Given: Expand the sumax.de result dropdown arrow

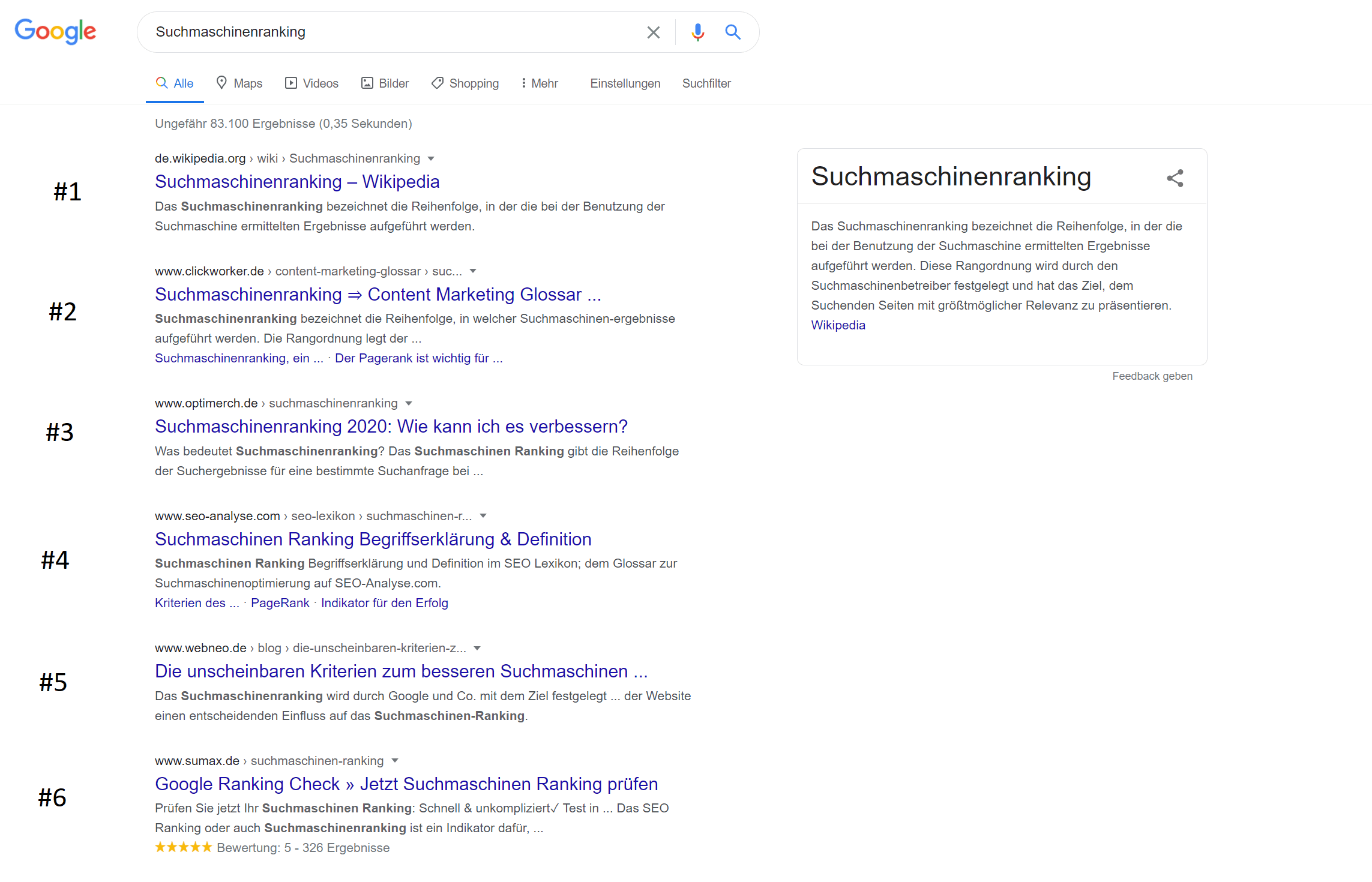Looking at the screenshot, I should [395, 761].
